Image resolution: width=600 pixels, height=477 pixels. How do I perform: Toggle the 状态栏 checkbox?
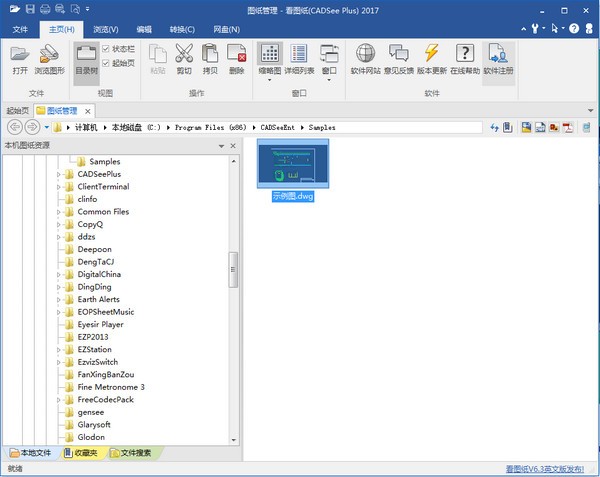(x=107, y=48)
